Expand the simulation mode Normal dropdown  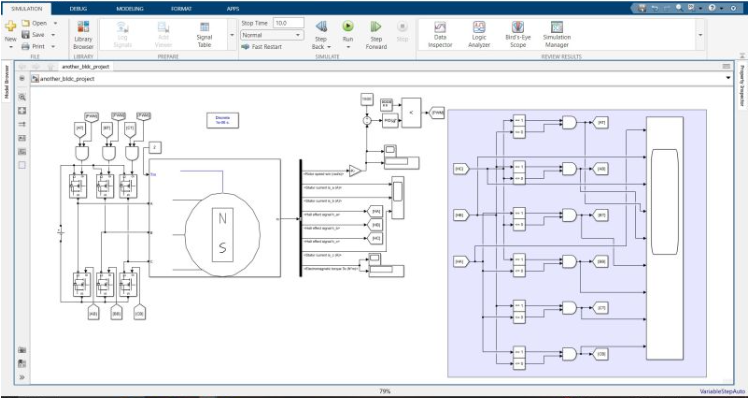click(x=272, y=35)
